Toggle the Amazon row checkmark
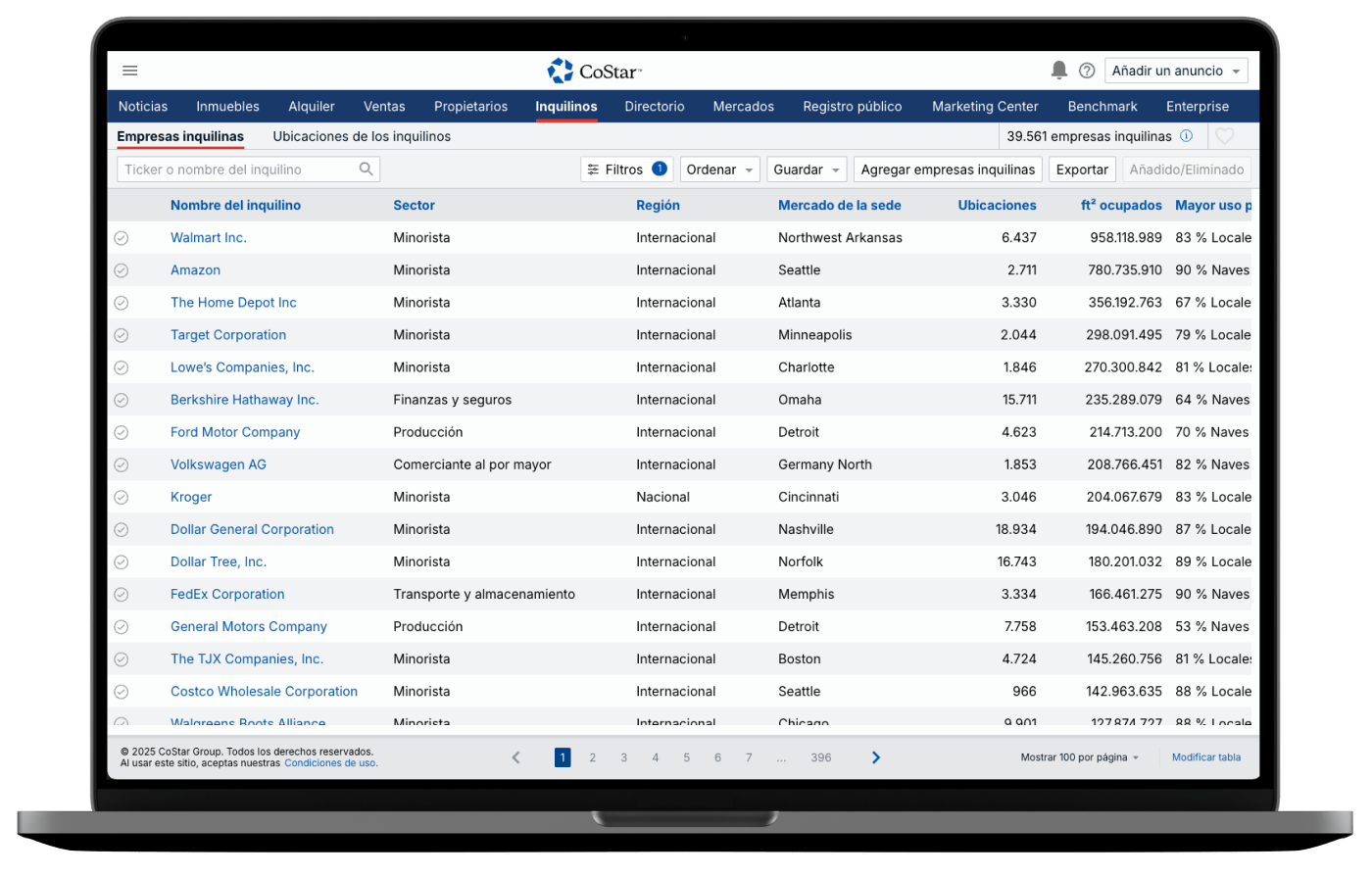 (x=122, y=270)
